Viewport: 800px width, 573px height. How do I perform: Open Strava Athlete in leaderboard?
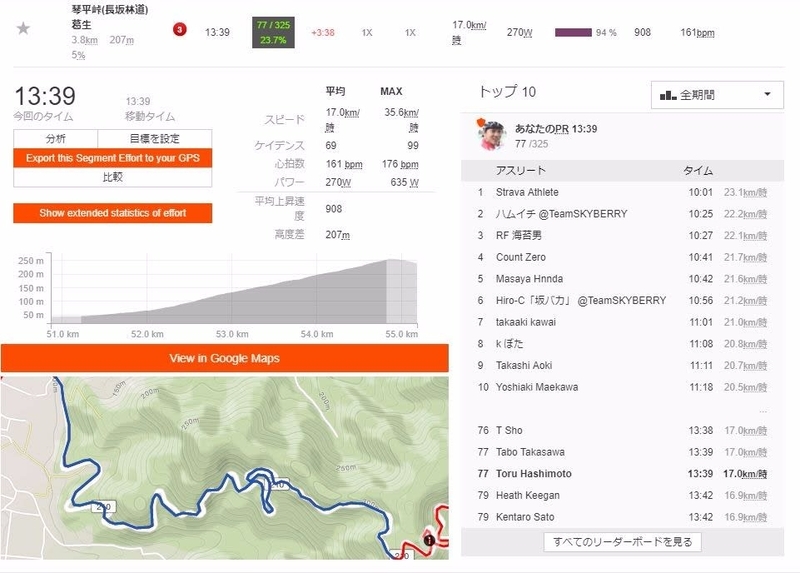click(527, 192)
